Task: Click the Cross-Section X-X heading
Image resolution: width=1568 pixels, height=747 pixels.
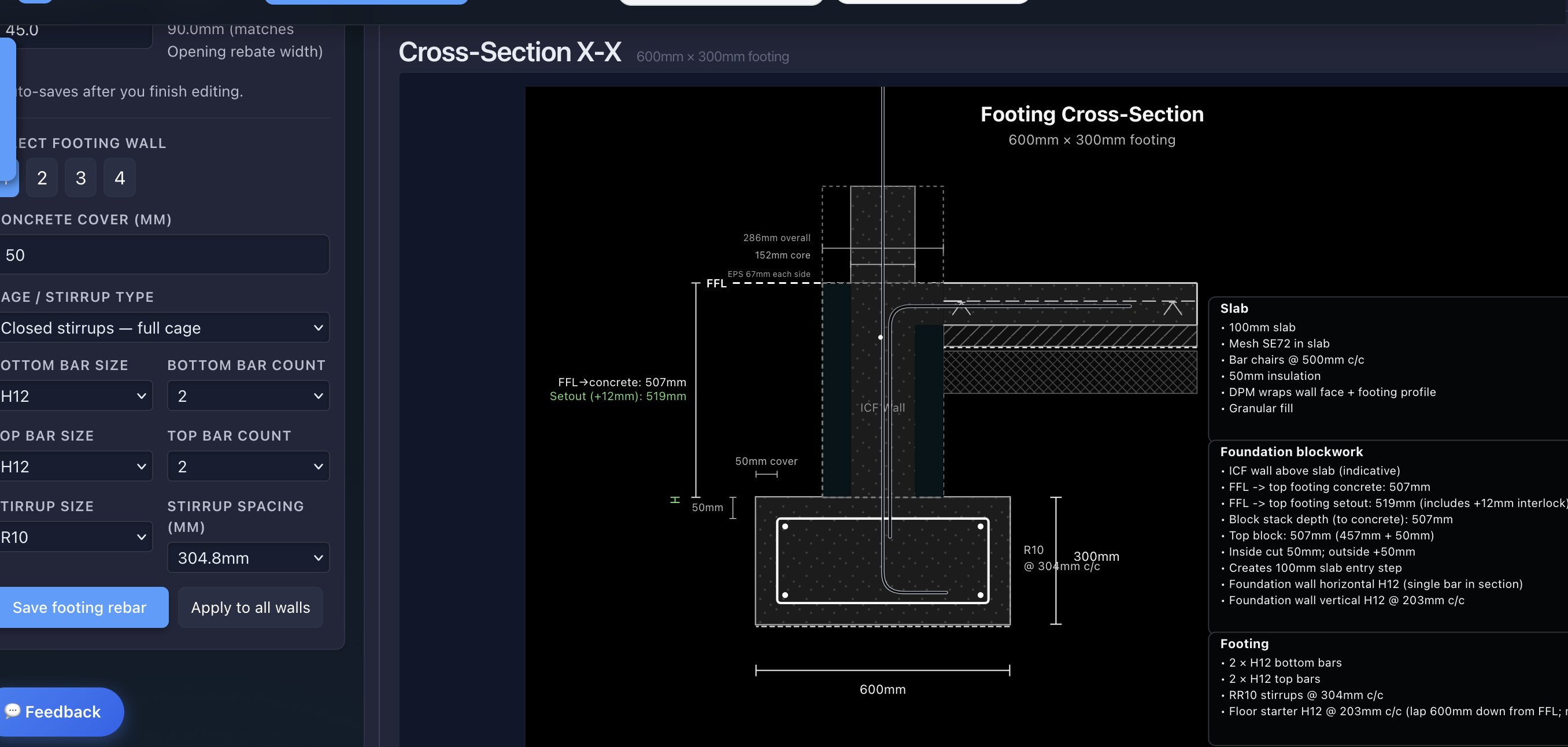Action: (x=510, y=52)
